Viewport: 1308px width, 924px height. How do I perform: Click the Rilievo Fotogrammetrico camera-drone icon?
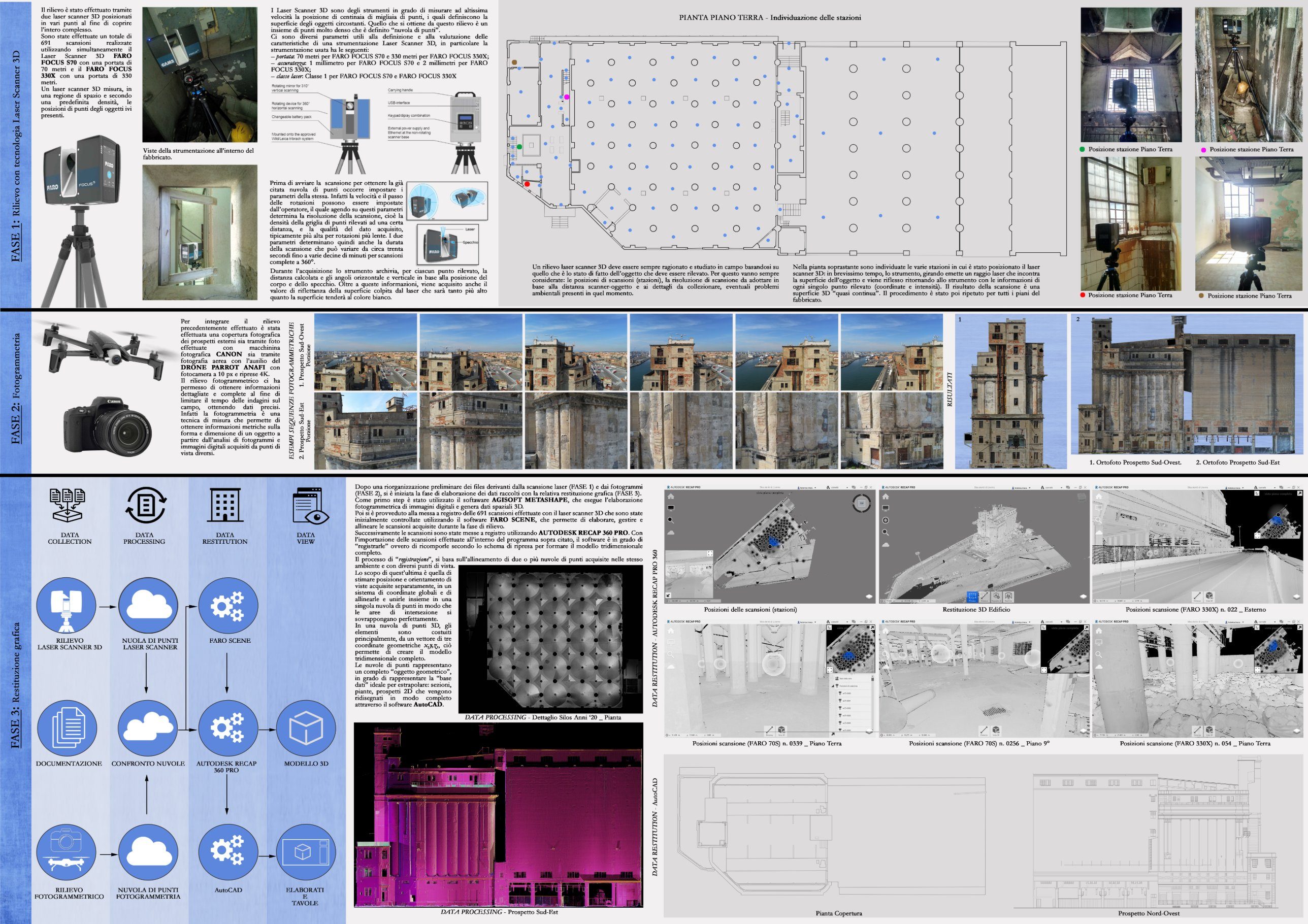[67, 851]
